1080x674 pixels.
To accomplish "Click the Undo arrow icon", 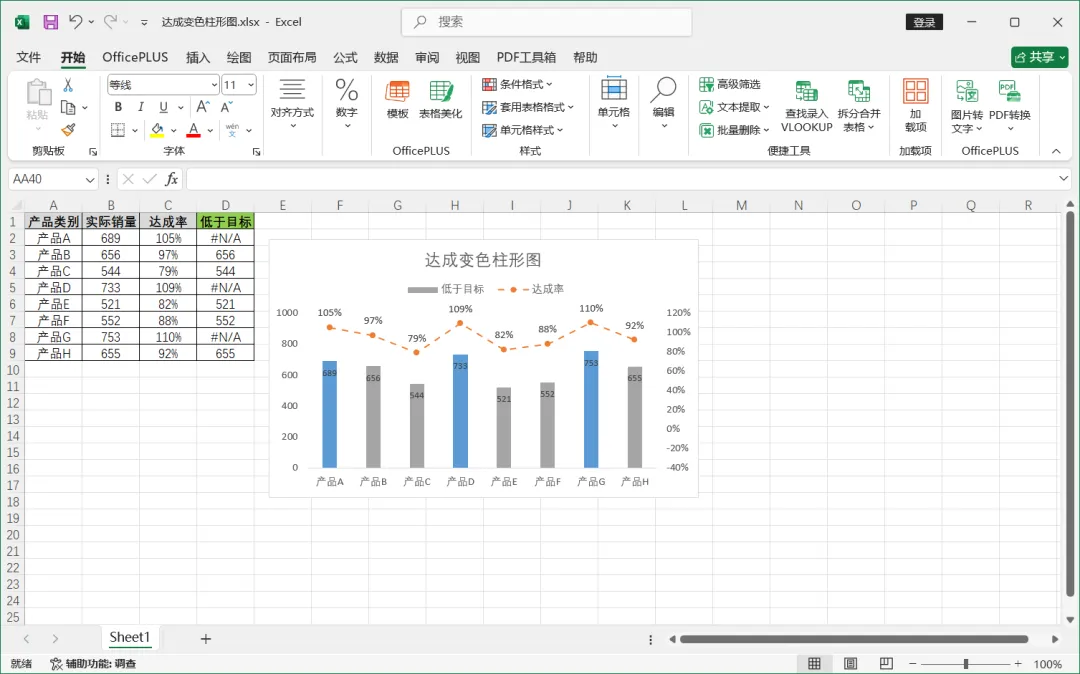I will tap(75, 22).
